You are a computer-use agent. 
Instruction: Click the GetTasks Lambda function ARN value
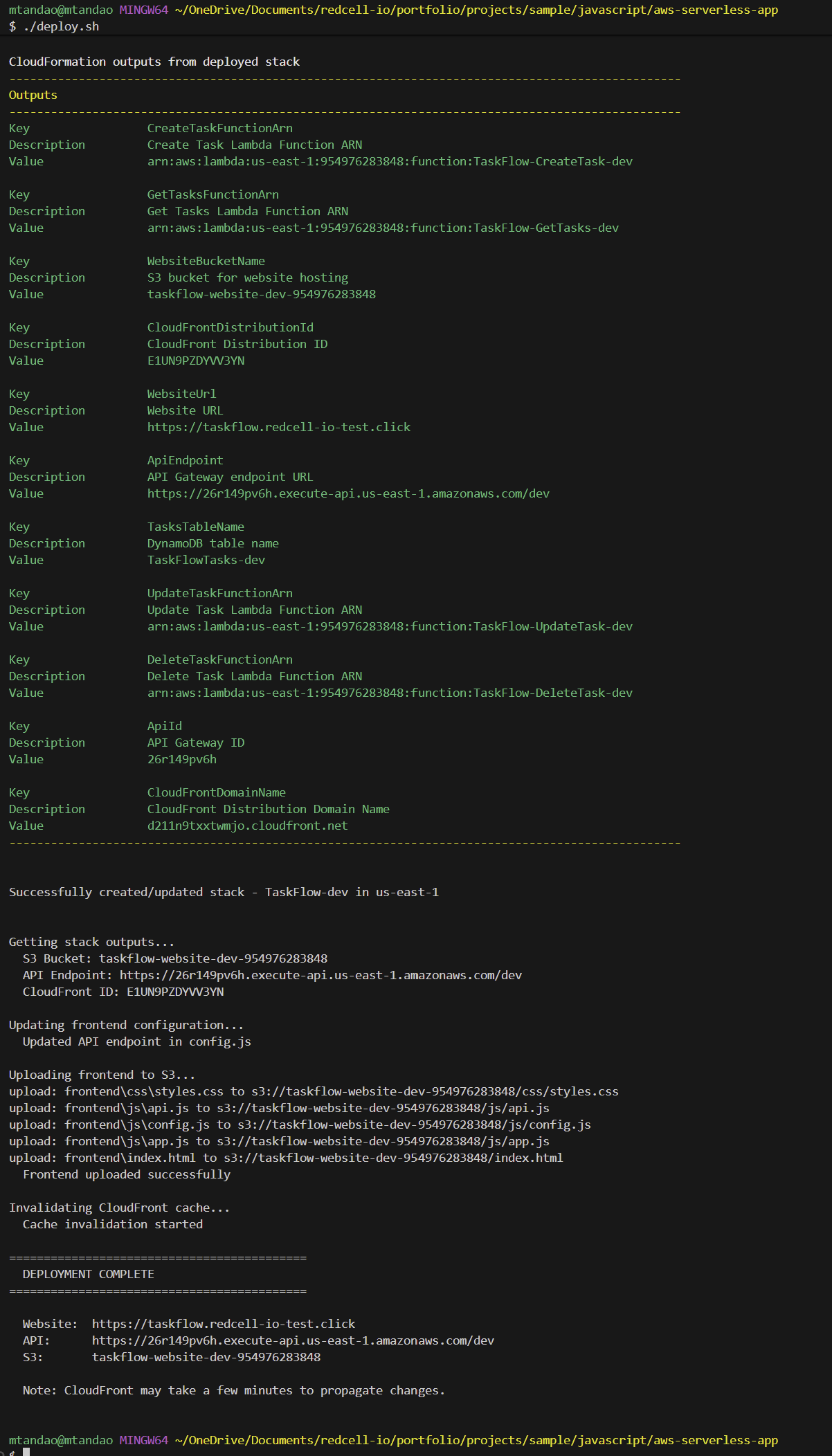[x=383, y=228]
